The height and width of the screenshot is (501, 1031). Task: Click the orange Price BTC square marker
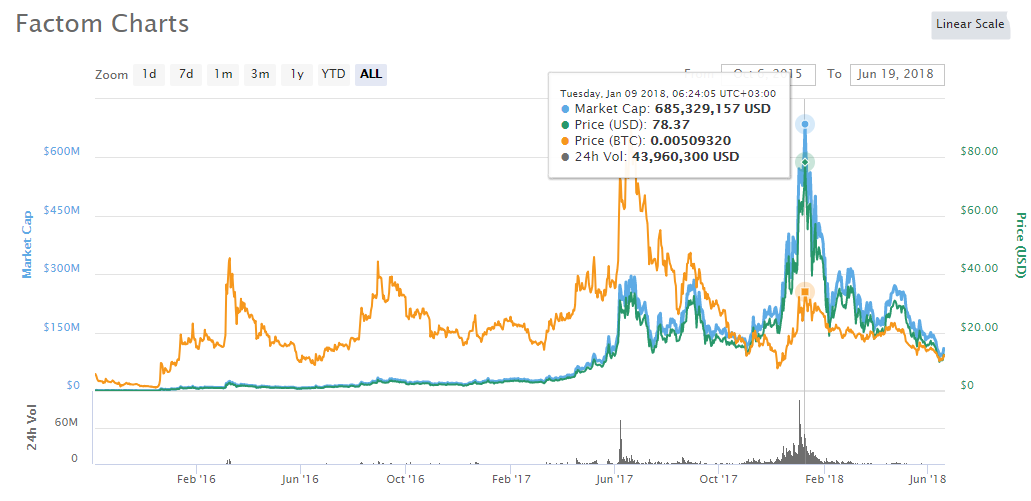[805, 291]
